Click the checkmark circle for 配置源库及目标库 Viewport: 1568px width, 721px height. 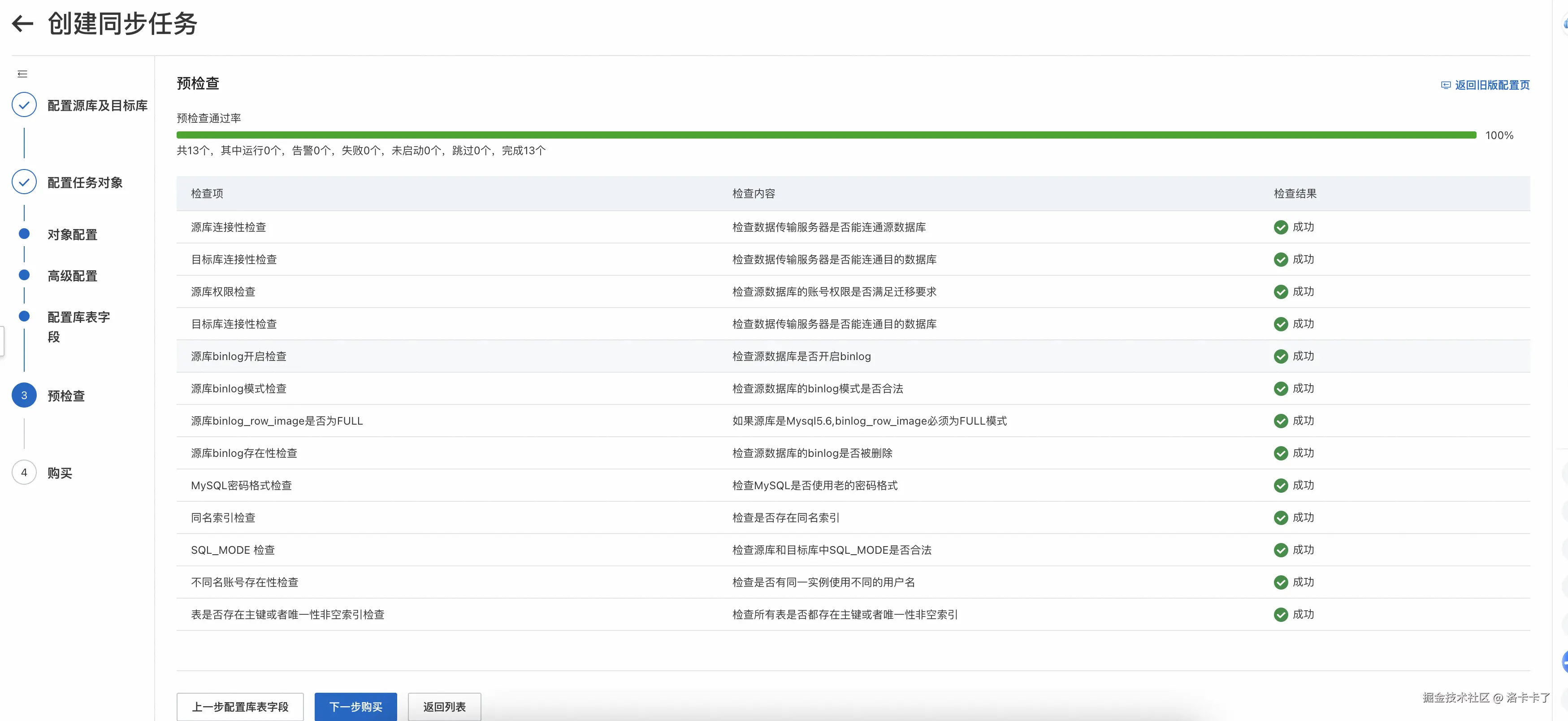pyautogui.click(x=24, y=105)
